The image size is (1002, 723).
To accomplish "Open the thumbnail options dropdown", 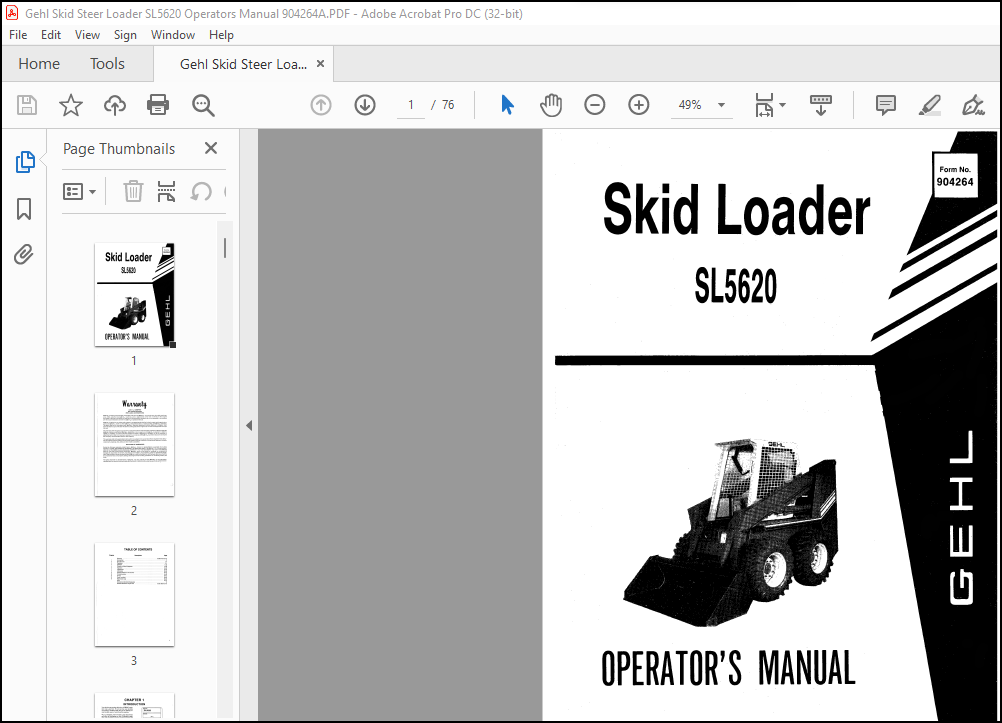I will (79, 191).
